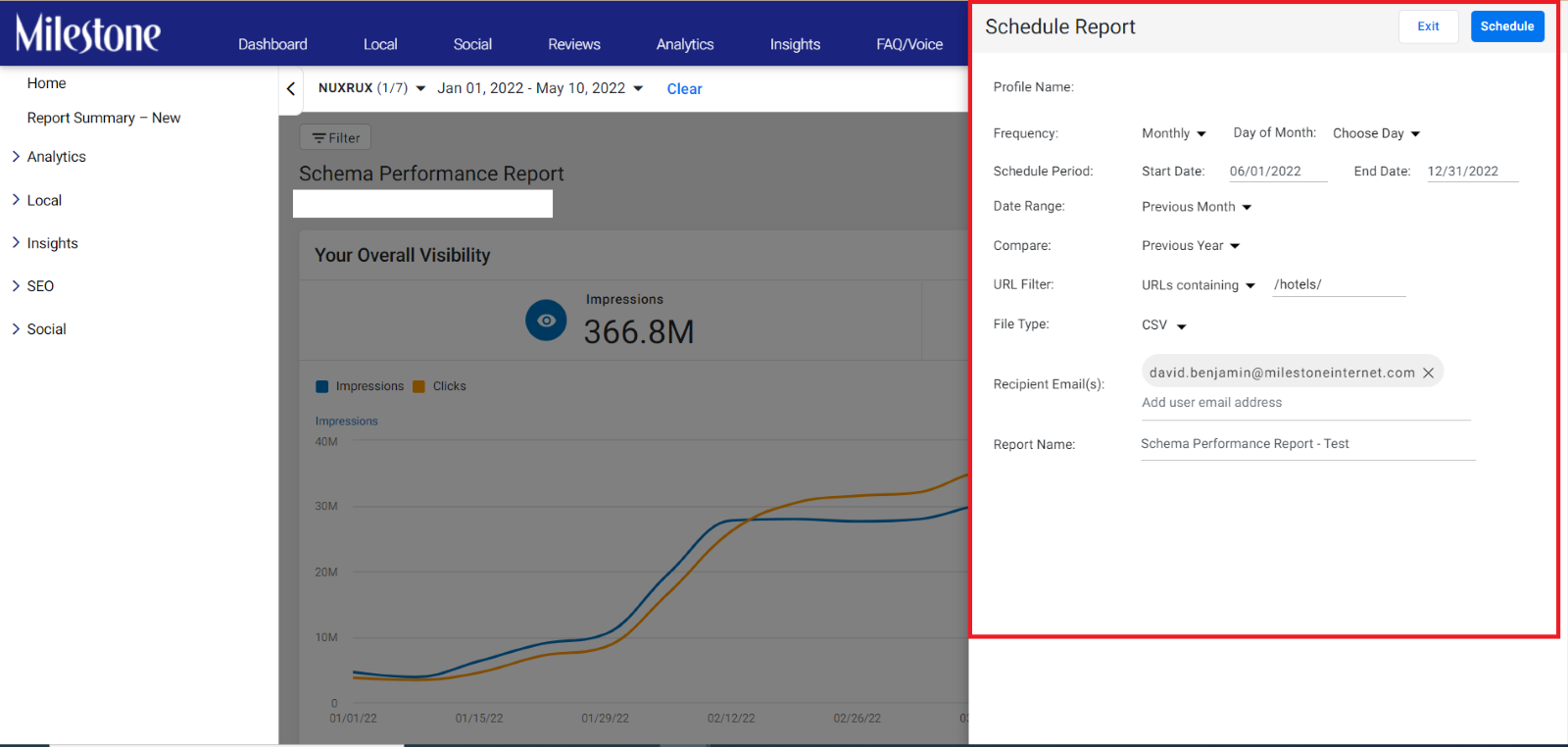Remove david.benjamin email chip with X
Screen dimensions: 1568x747
click(x=1428, y=373)
